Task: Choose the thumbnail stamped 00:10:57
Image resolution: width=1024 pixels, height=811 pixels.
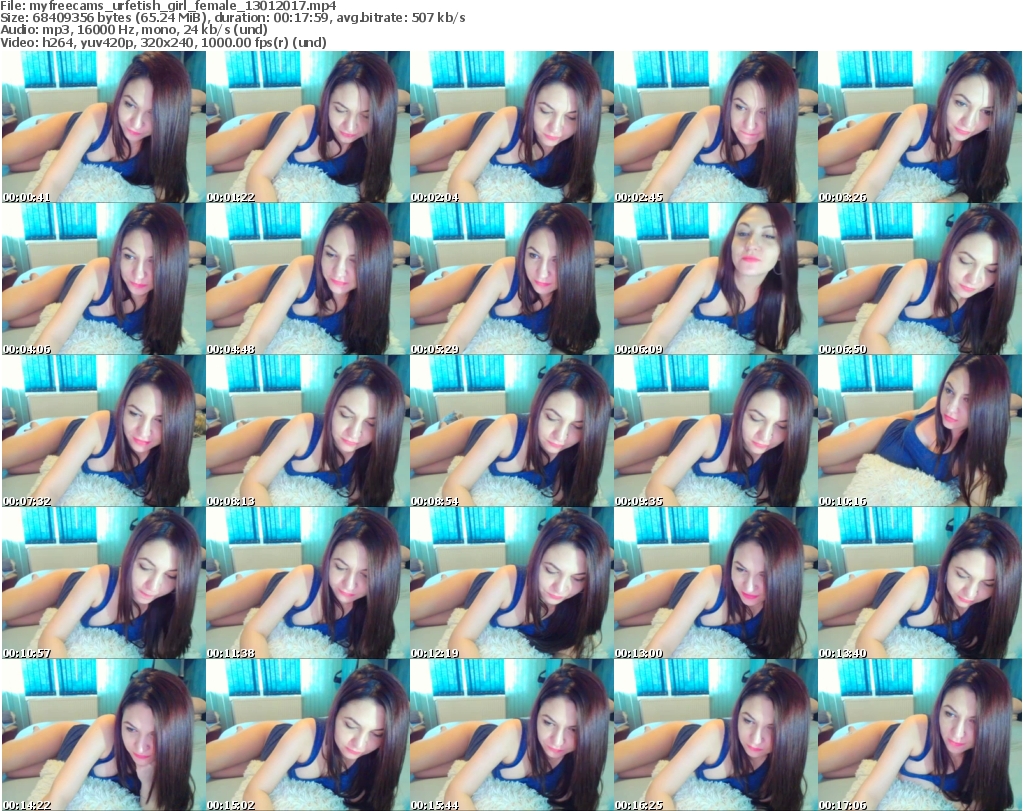Action: (x=103, y=583)
